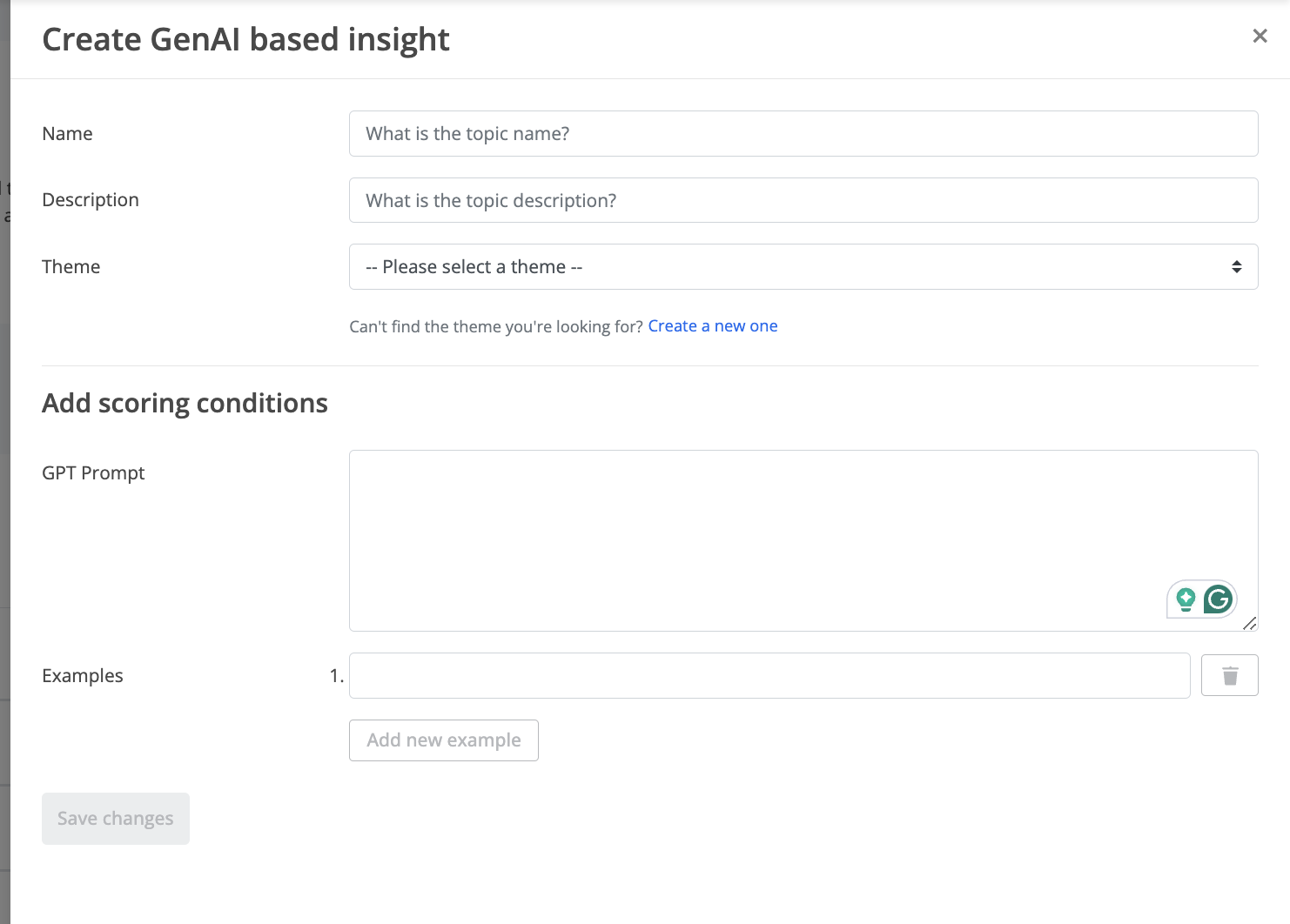Click the 'Name' field label
This screenshot has height=924, width=1290.
pos(67,134)
